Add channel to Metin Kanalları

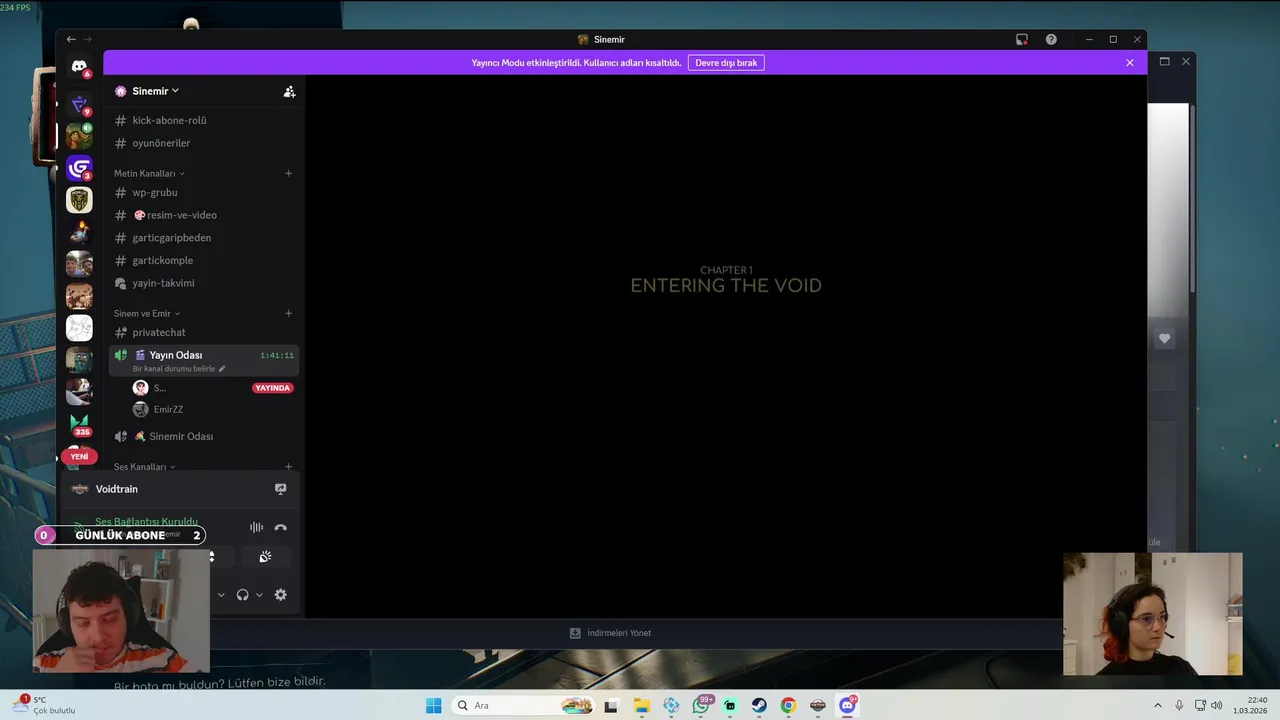coord(288,173)
